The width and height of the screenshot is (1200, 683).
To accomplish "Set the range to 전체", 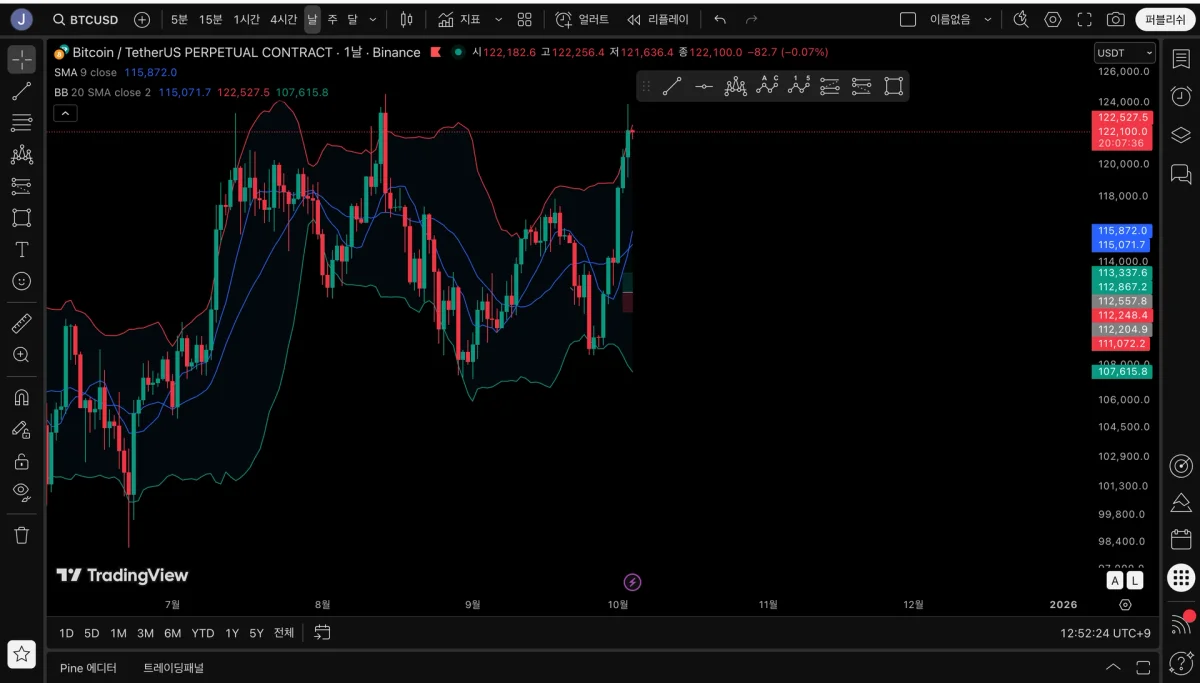I will click(284, 633).
